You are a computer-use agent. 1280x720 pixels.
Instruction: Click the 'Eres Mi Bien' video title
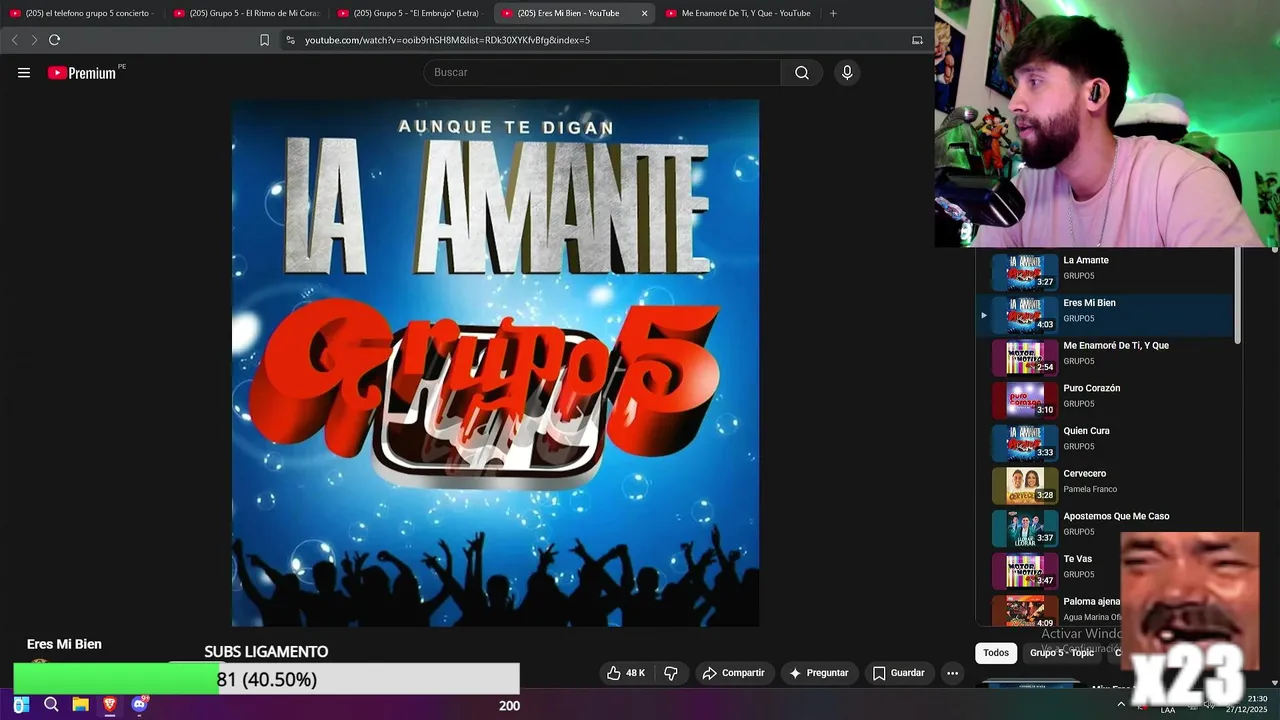(64, 645)
